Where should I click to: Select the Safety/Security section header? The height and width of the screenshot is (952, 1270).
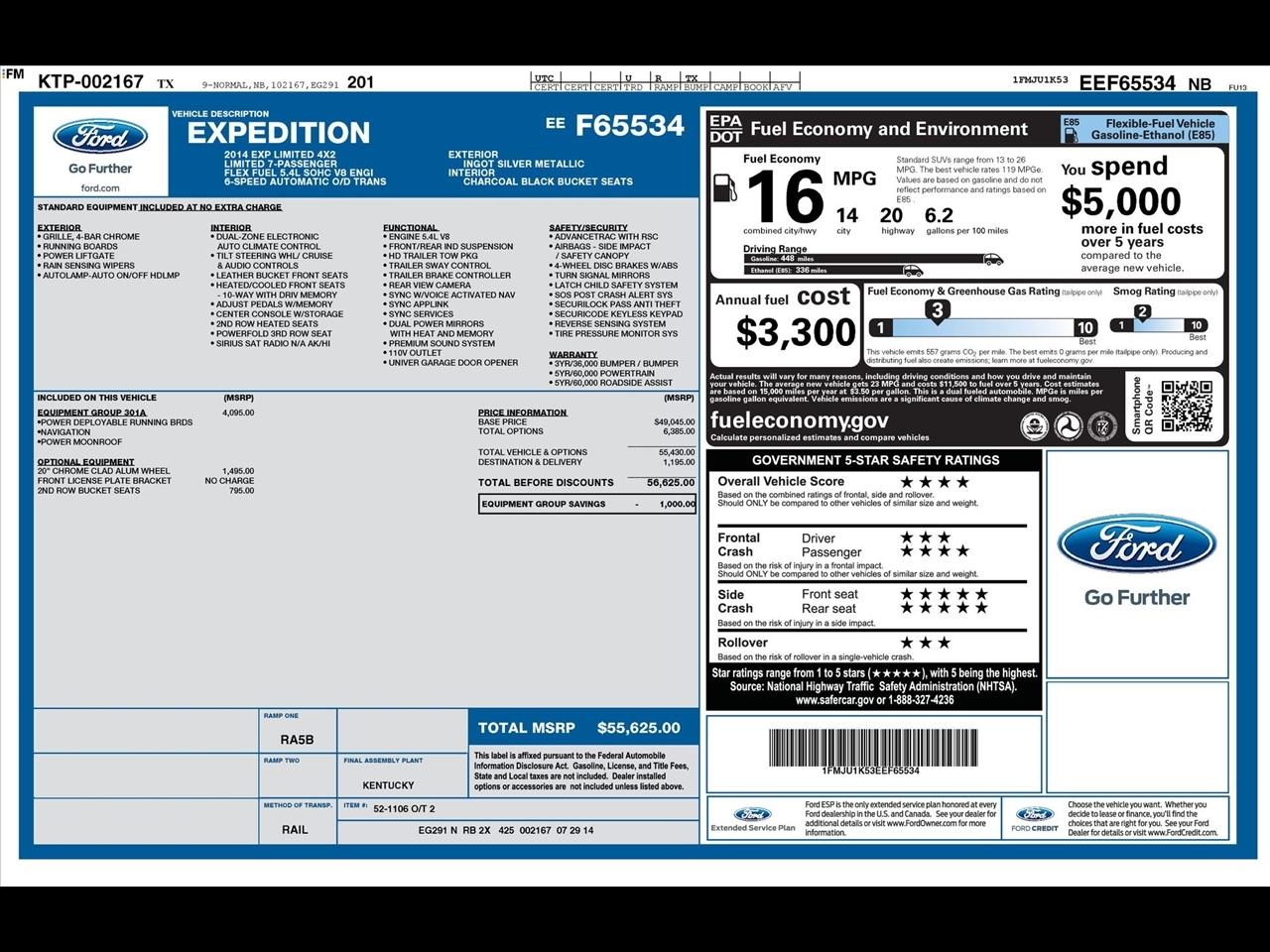tap(587, 226)
